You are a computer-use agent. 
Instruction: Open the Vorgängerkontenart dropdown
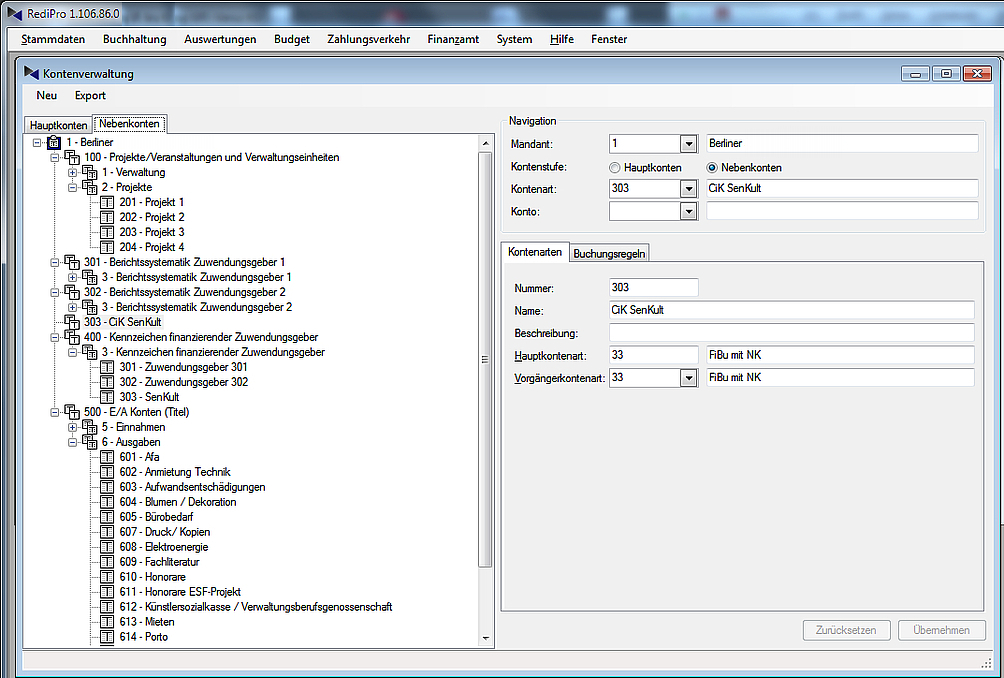click(687, 378)
